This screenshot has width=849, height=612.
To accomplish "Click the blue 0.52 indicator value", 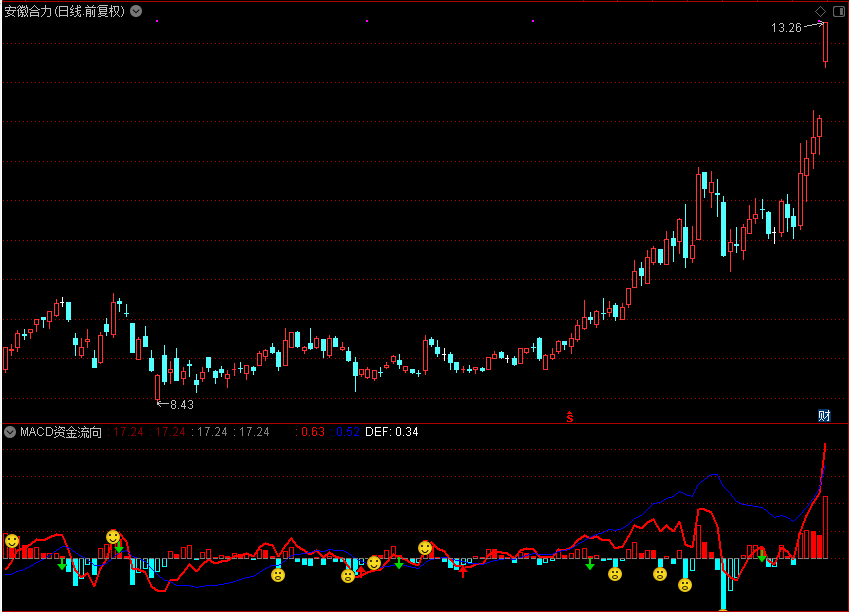I will [348, 432].
